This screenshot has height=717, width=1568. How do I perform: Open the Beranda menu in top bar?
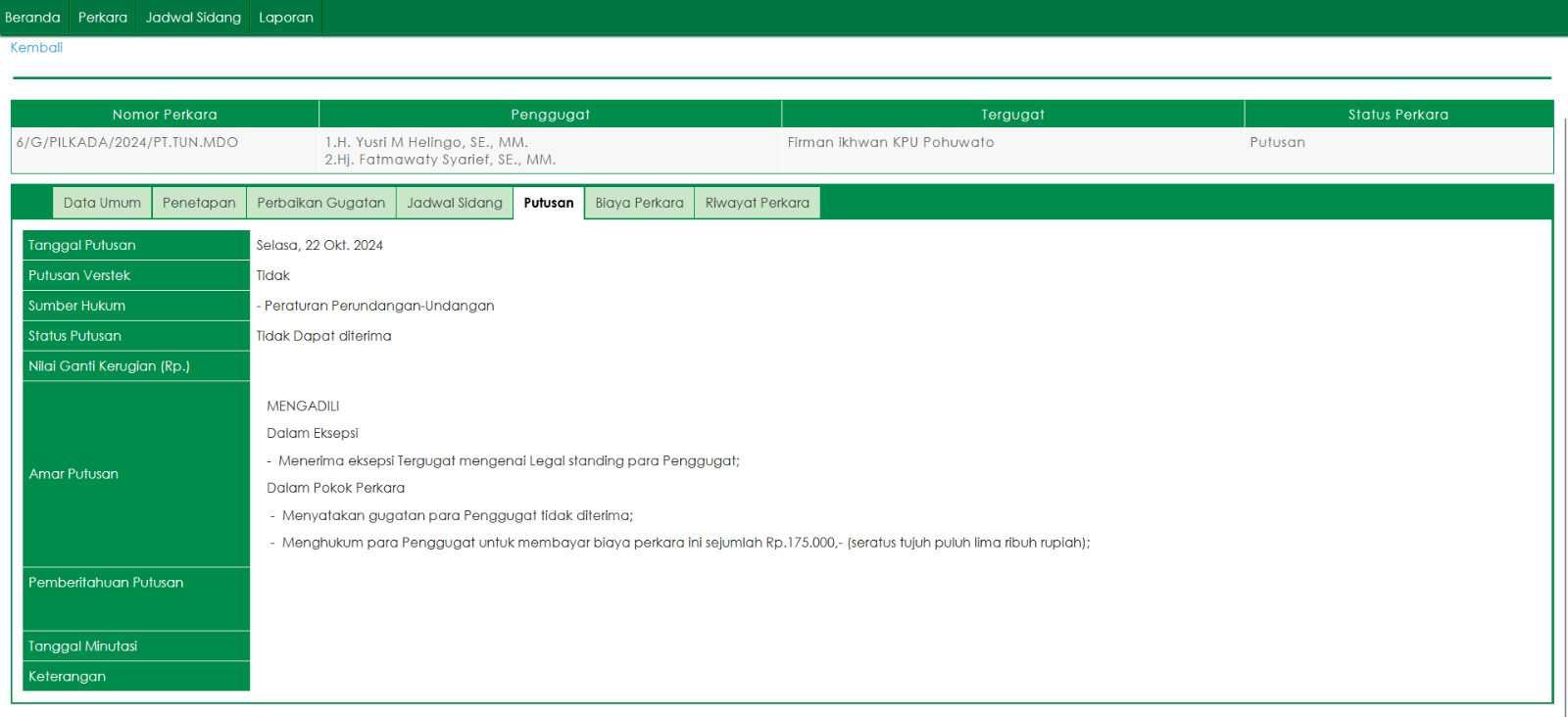coord(32,18)
